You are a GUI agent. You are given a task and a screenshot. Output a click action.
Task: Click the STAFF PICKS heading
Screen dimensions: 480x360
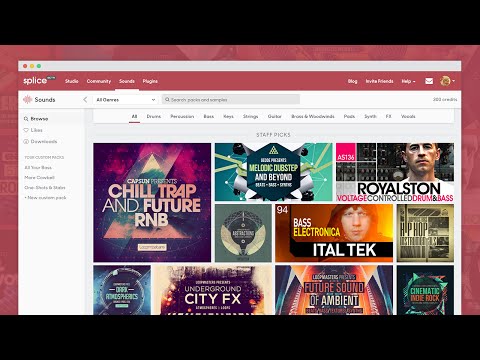[273, 135]
